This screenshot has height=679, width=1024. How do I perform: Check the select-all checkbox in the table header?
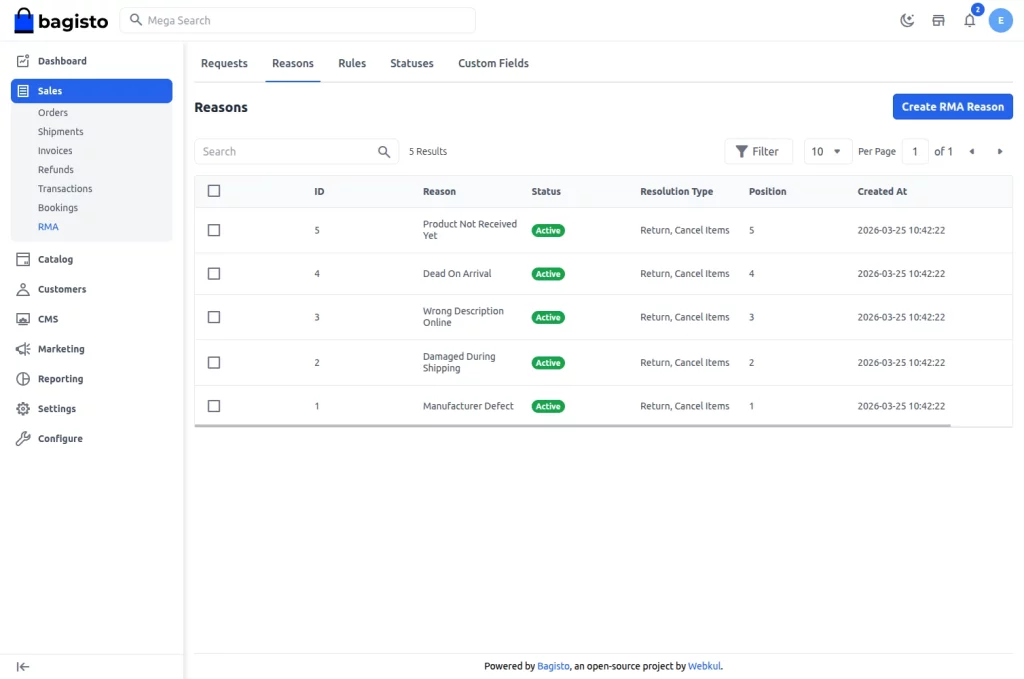[214, 190]
